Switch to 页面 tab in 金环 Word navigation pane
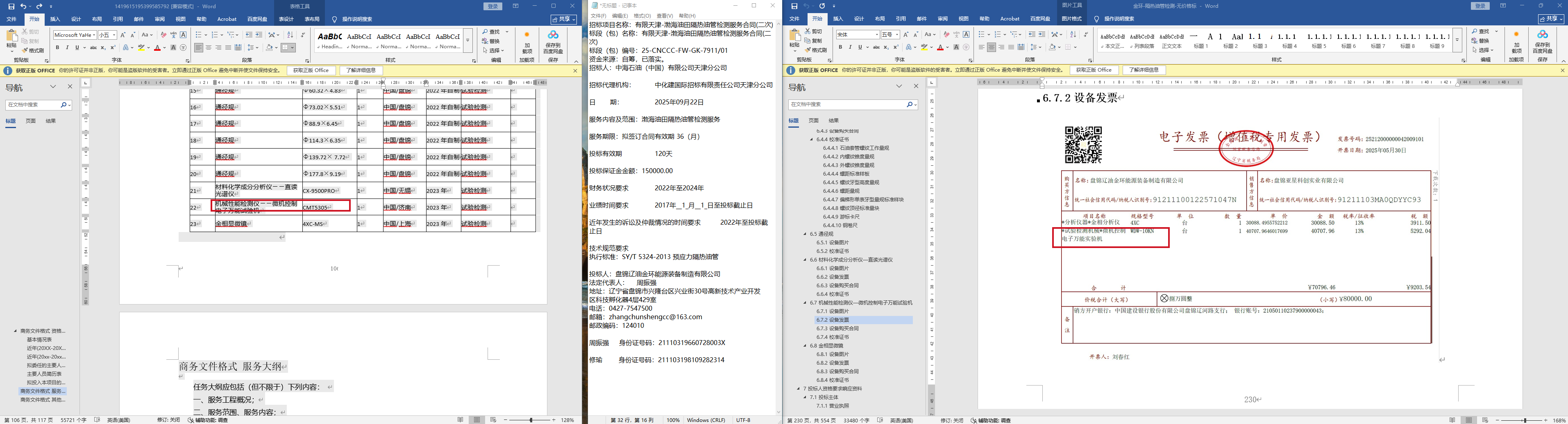This screenshot has height=424, width=1568. tap(813, 120)
